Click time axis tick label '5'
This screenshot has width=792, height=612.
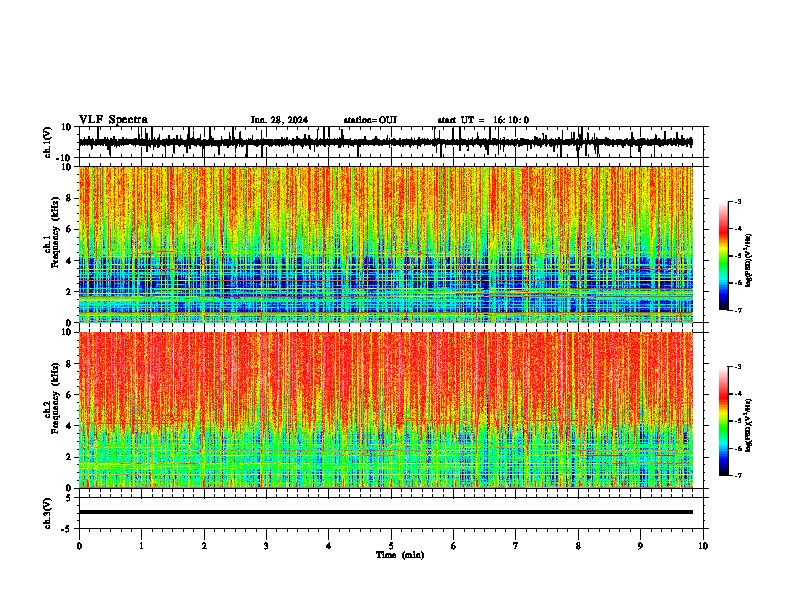(x=391, y=546)
